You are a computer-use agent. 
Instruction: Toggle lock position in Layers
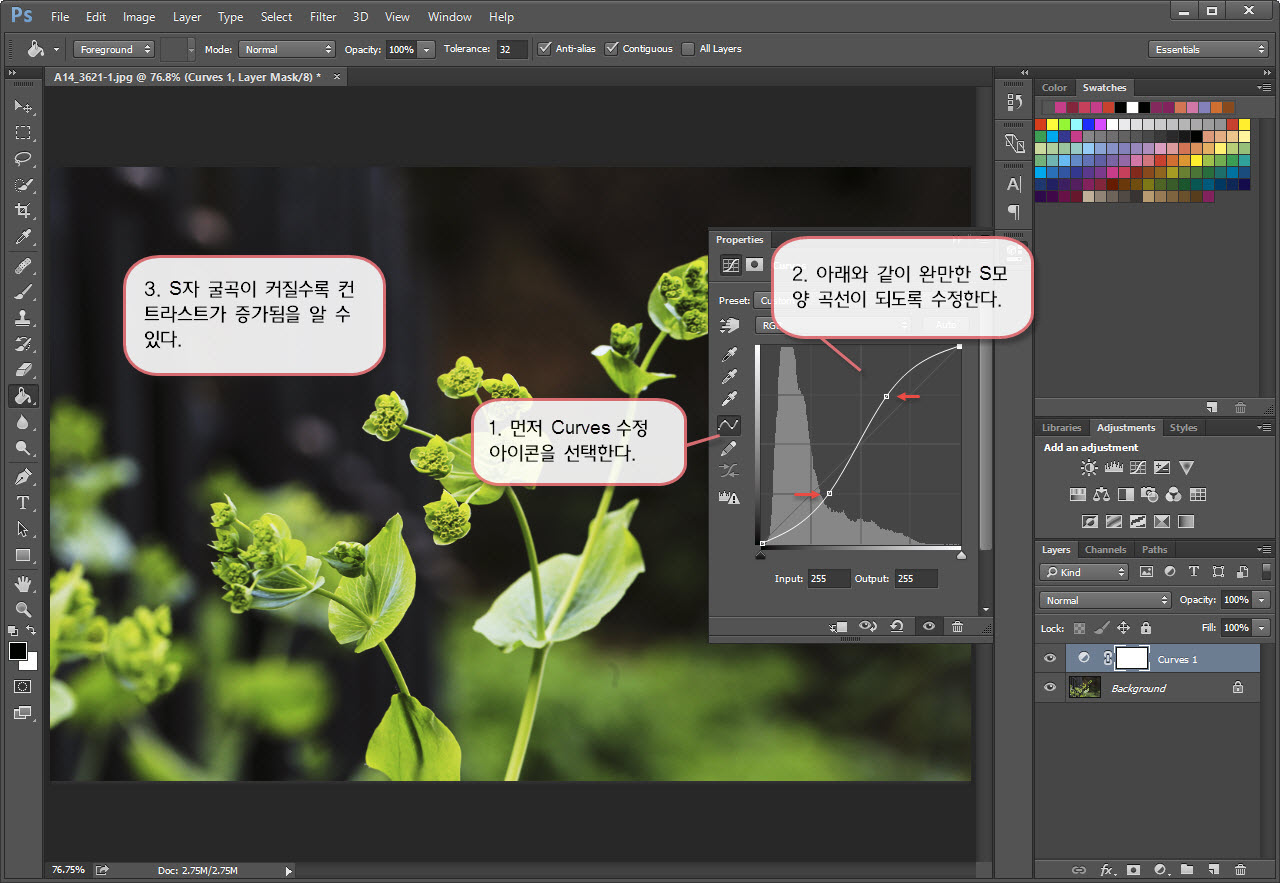(1123, 628)
